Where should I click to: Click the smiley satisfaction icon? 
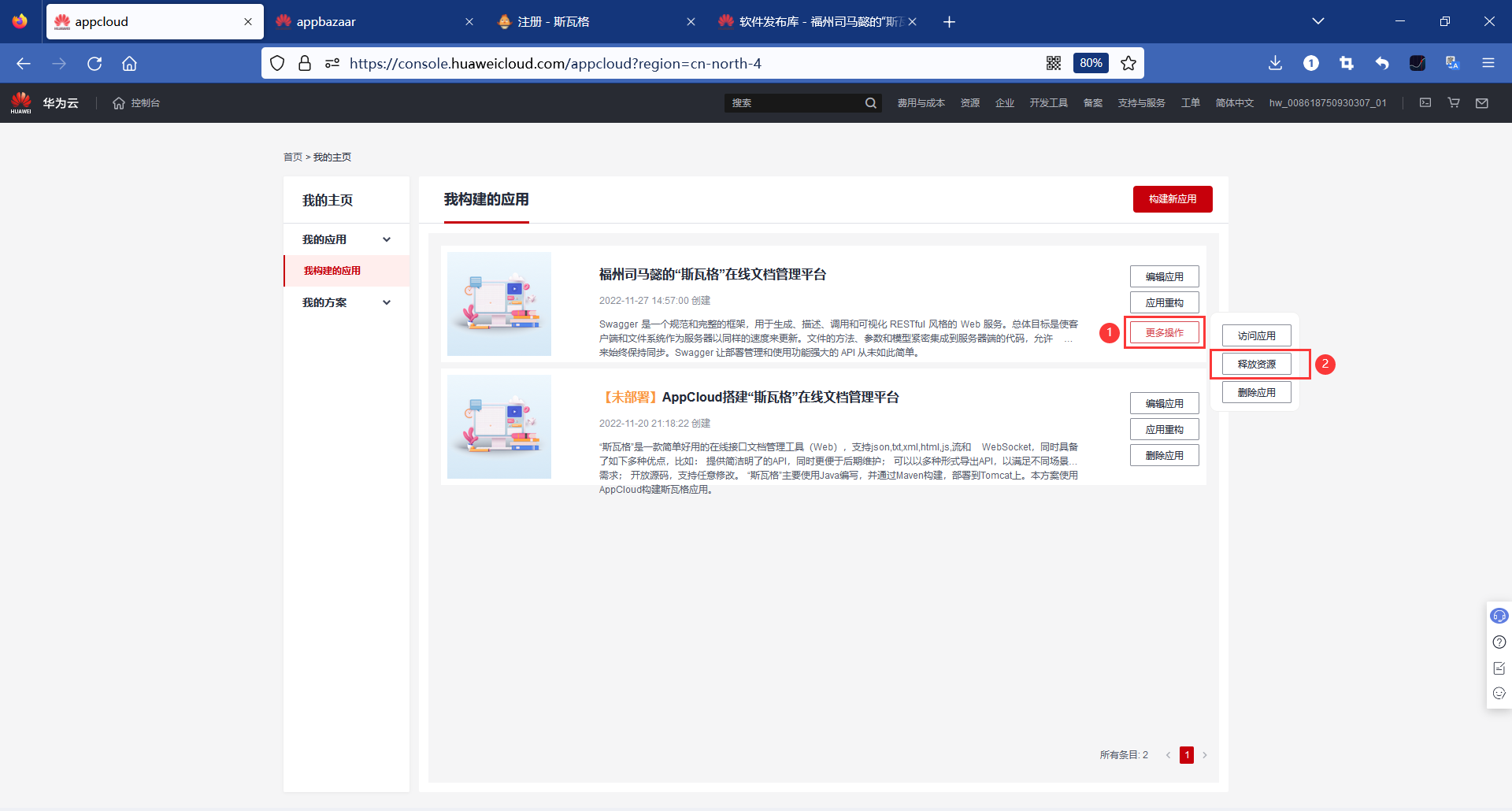coord(1499,694)
